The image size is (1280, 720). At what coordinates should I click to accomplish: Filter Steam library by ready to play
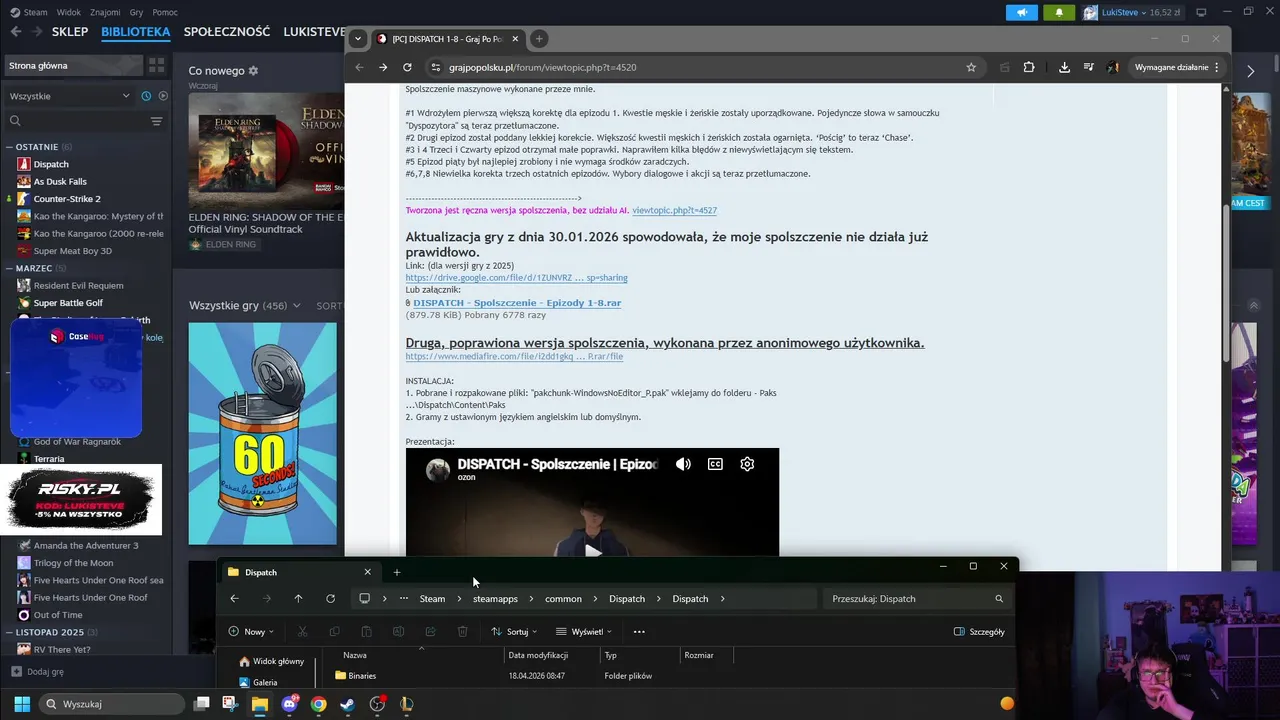[x=161, y=96]
